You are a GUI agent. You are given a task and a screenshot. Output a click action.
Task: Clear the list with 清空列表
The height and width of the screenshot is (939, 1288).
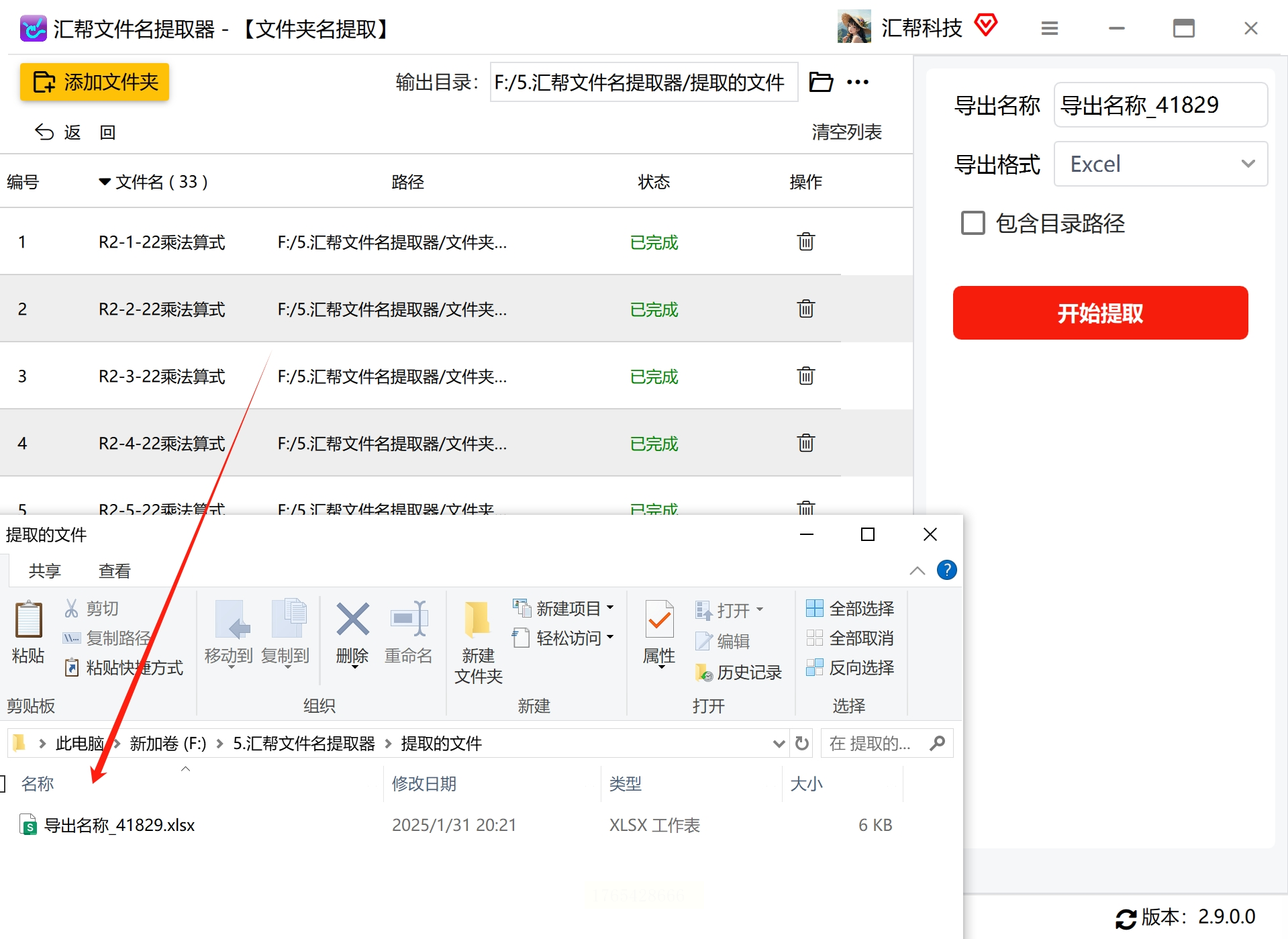(846, 132)
